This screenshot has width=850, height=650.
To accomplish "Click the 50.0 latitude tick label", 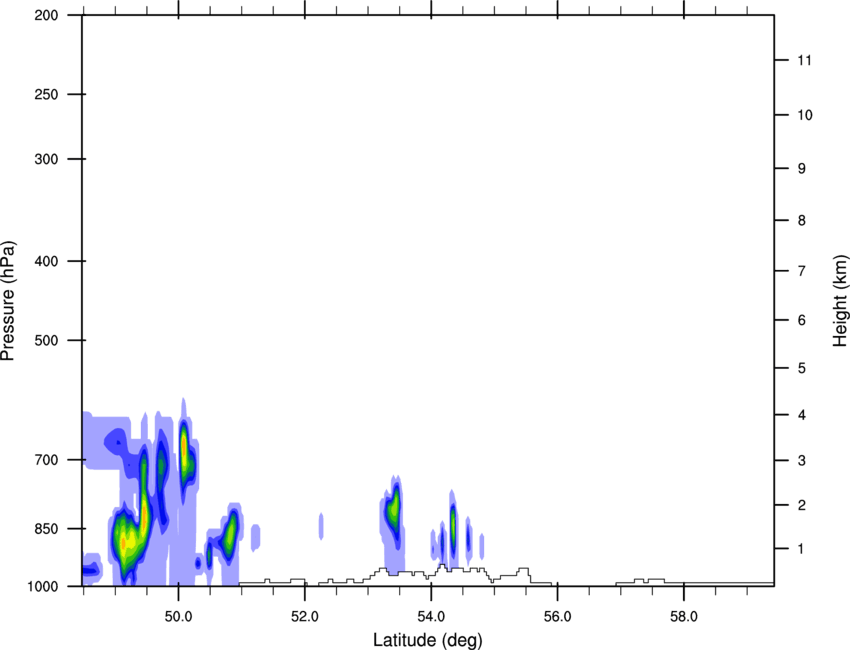I will (178, 617).
